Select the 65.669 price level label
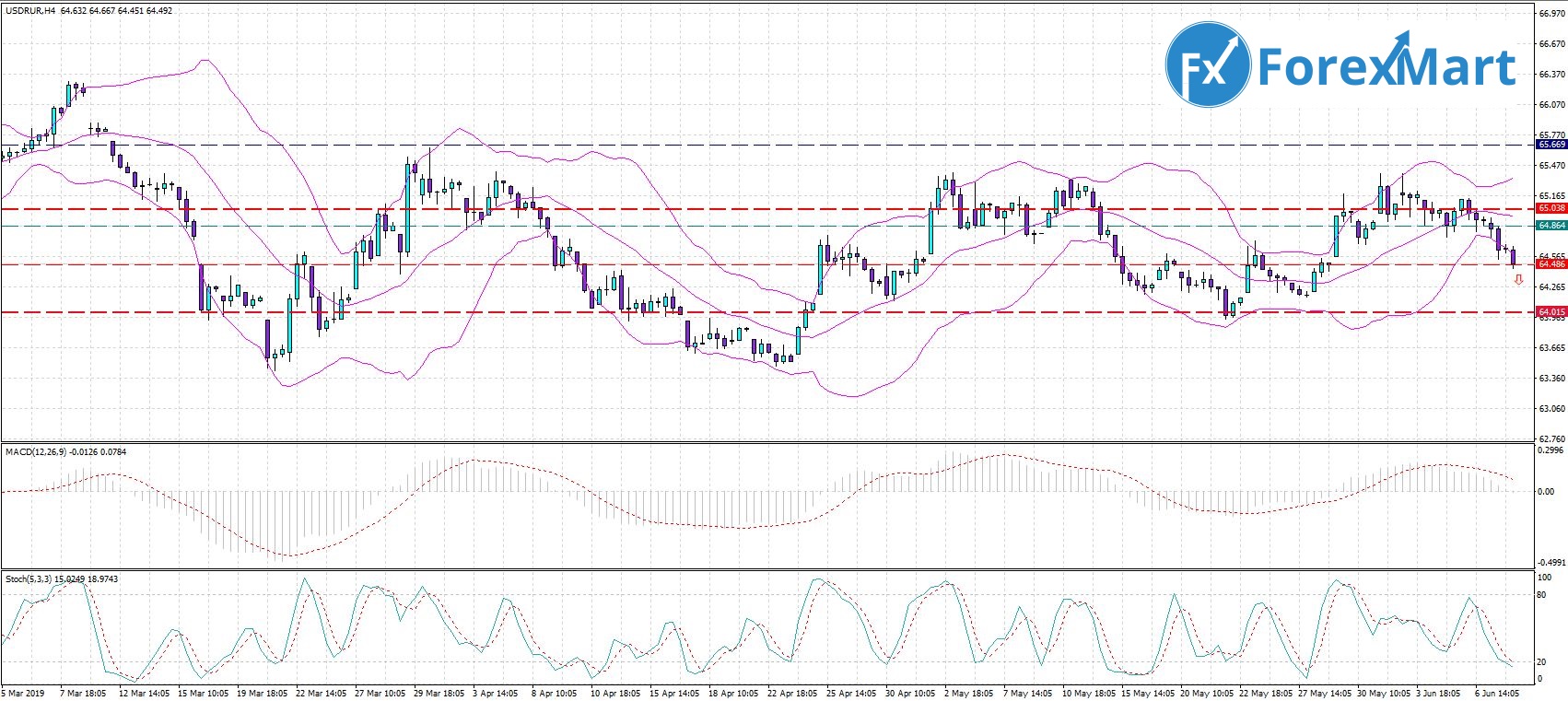 click(1551, 145)
